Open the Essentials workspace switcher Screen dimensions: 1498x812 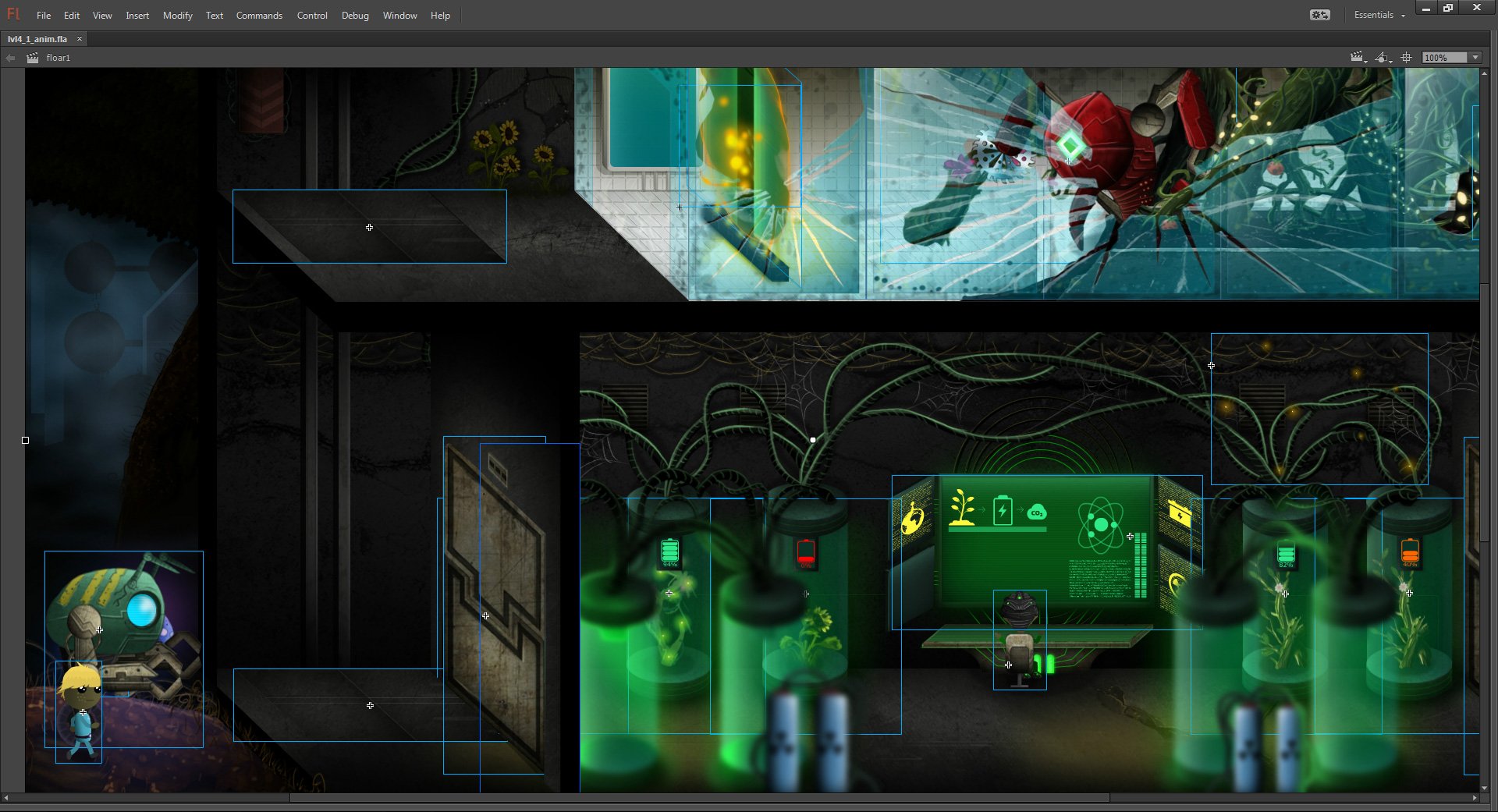coord(1379,15)
